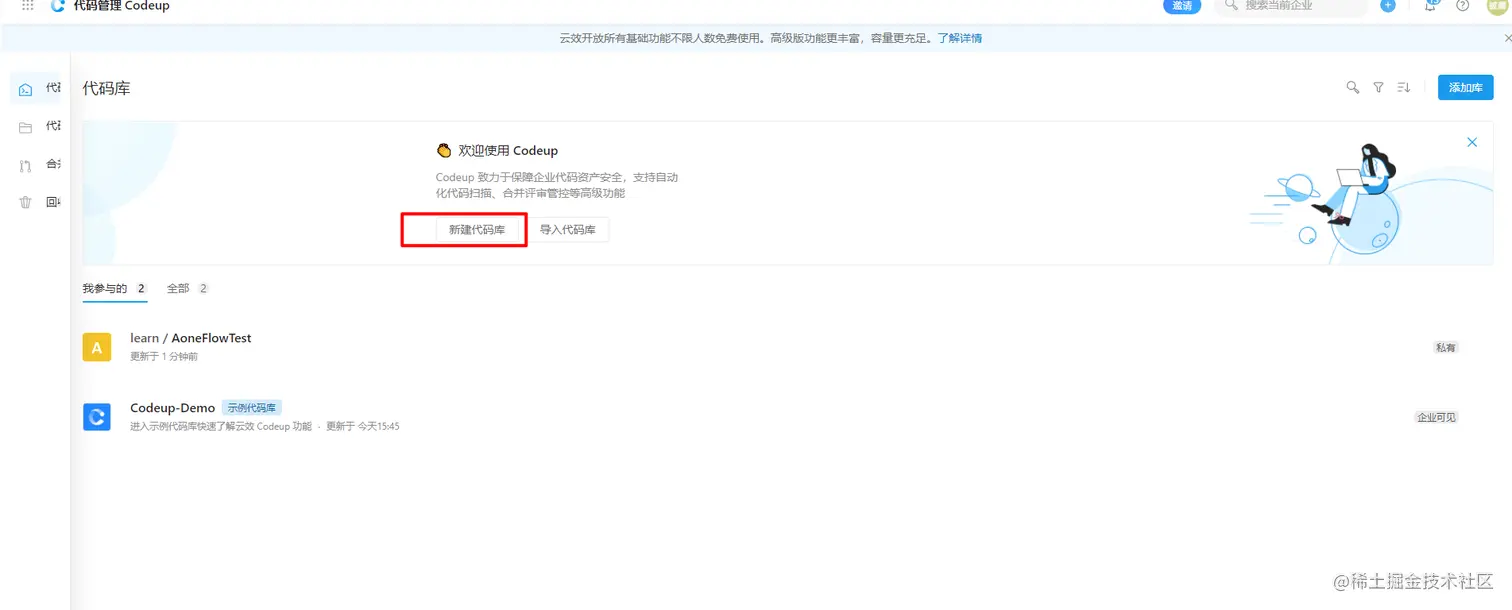
Task: Open the notifications bell
Action: (x=1430, y=5)
